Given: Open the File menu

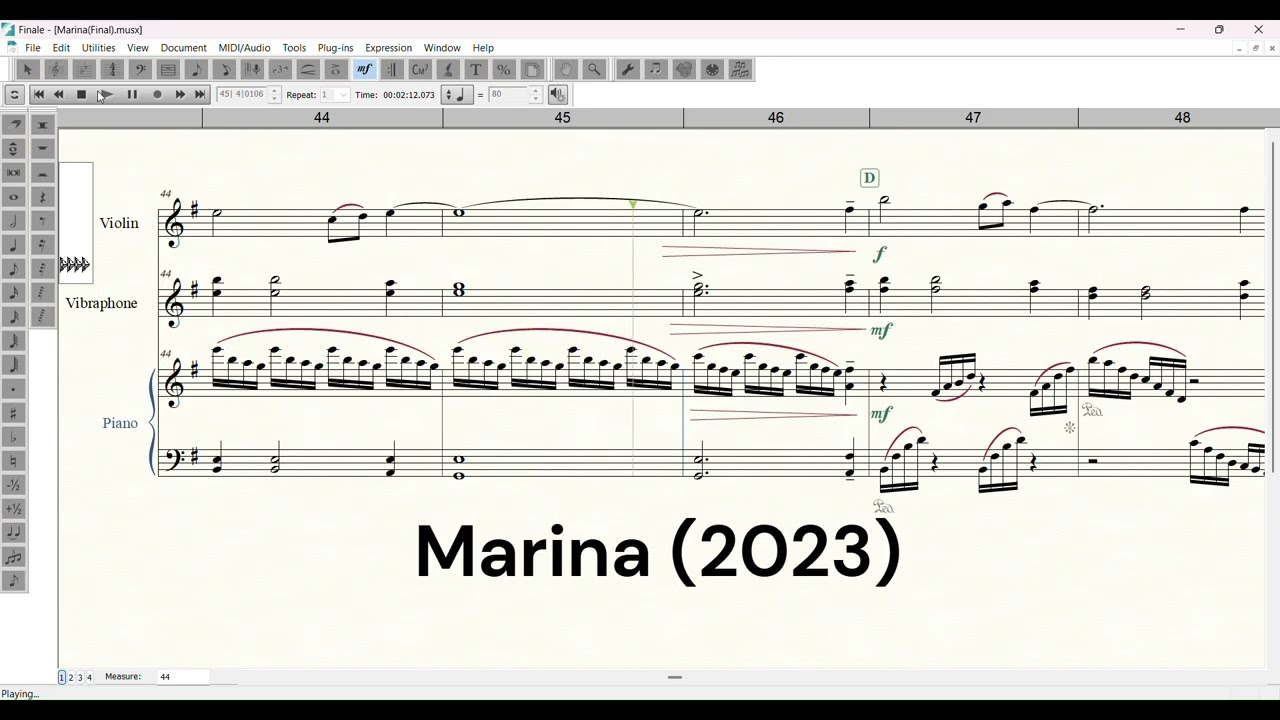Looking at the screenshot, I should click(33, 48).
